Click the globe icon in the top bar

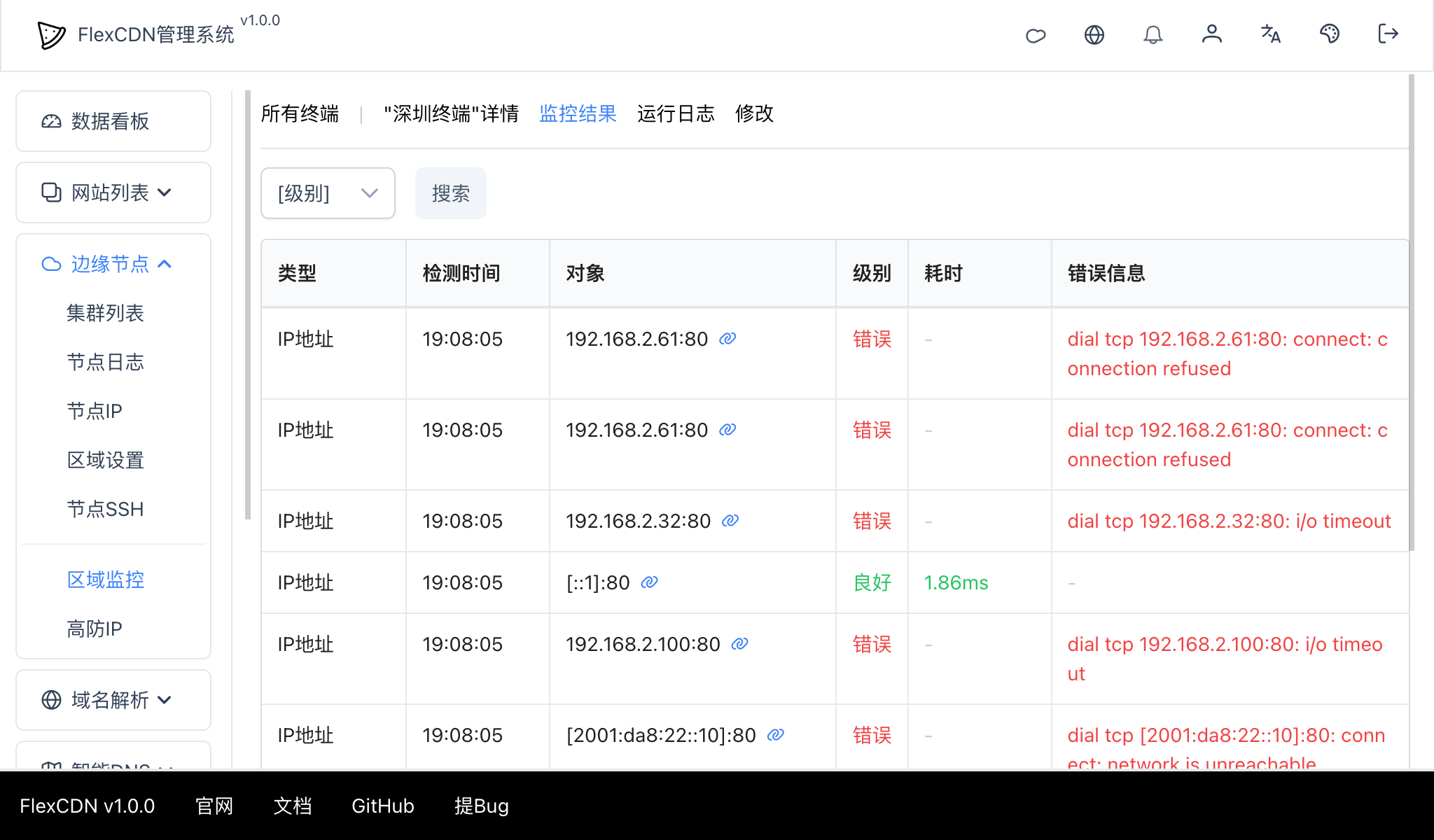pyautogui.click(x=1094, y=34)
